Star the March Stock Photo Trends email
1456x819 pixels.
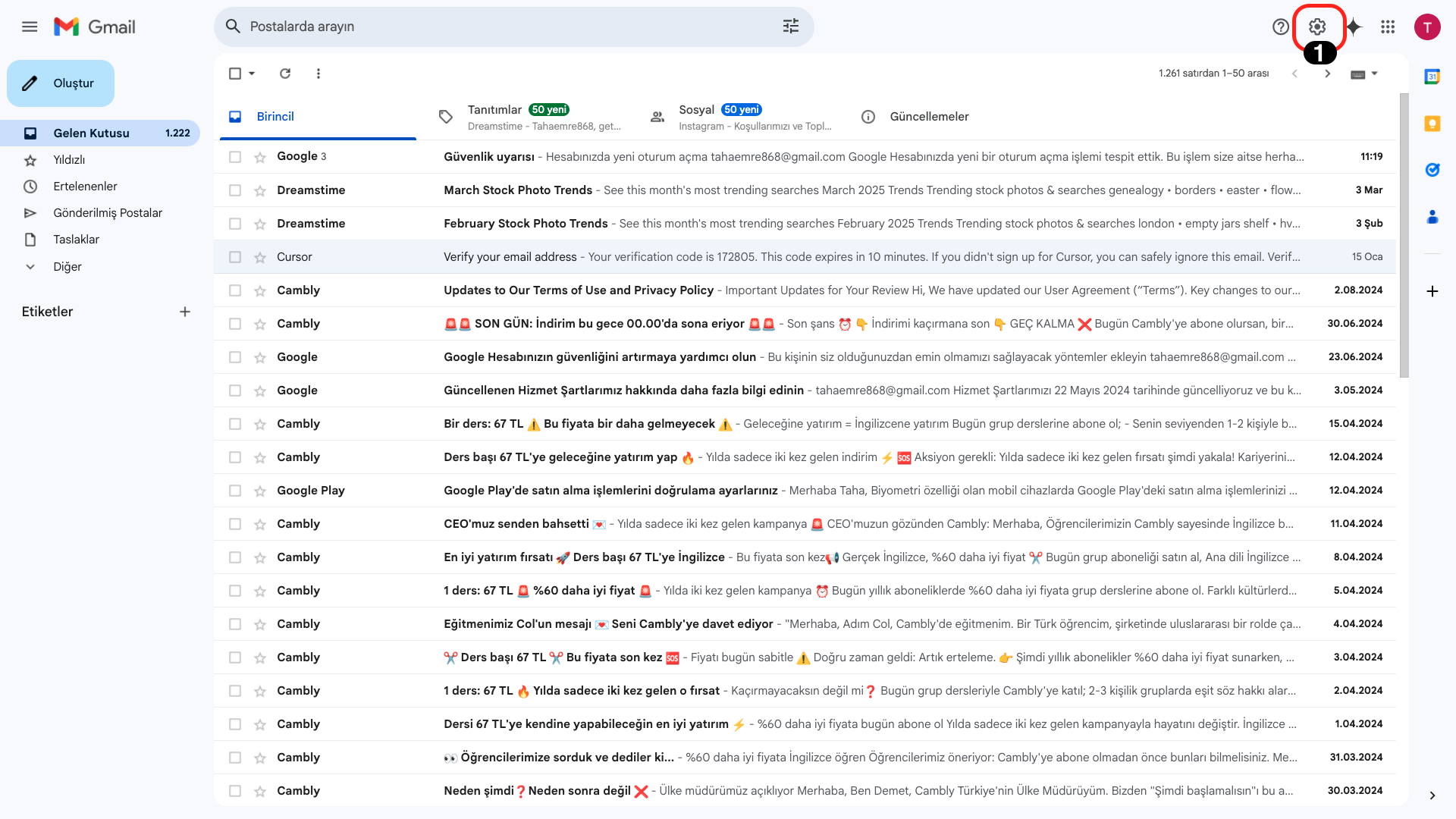click(260, 190)
